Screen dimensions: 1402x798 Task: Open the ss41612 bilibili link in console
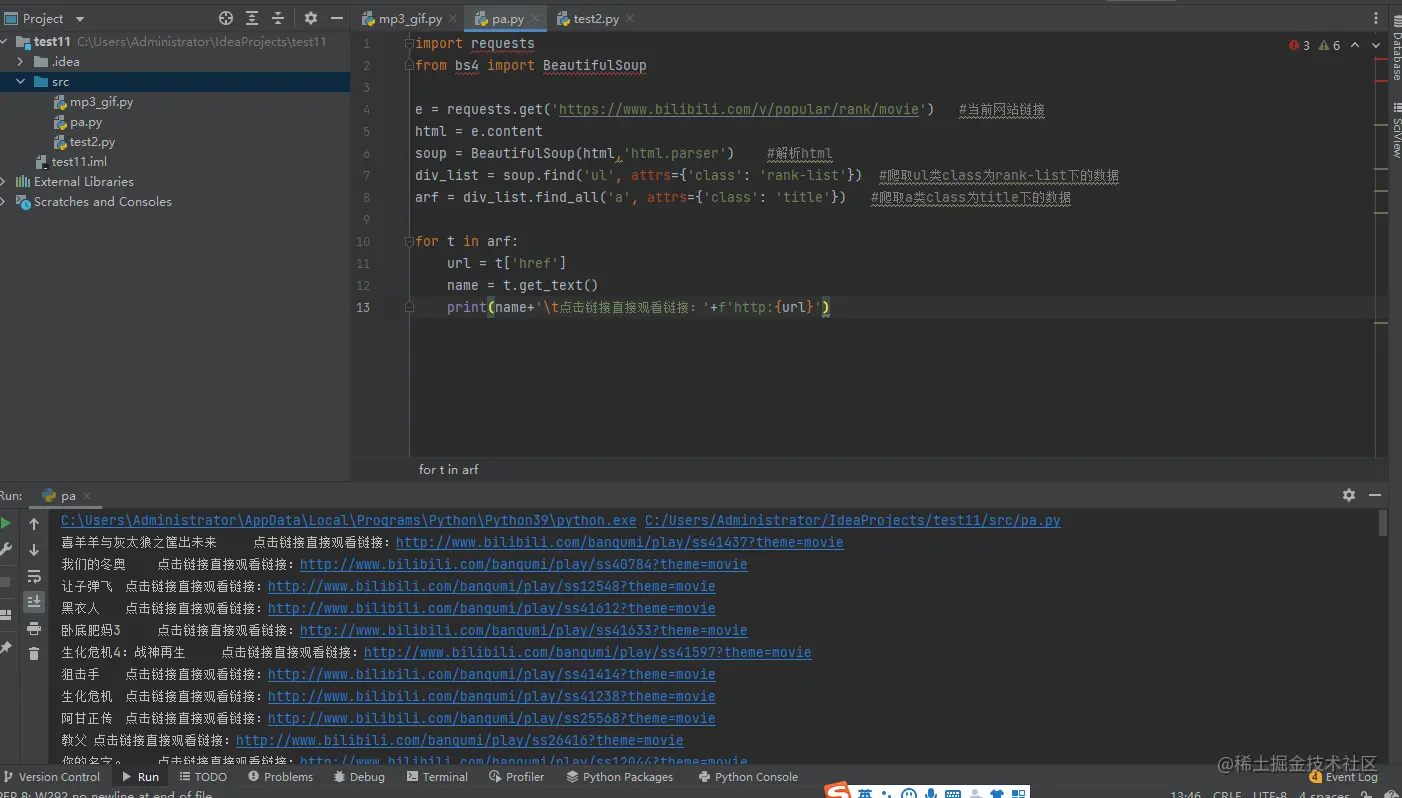492,608
